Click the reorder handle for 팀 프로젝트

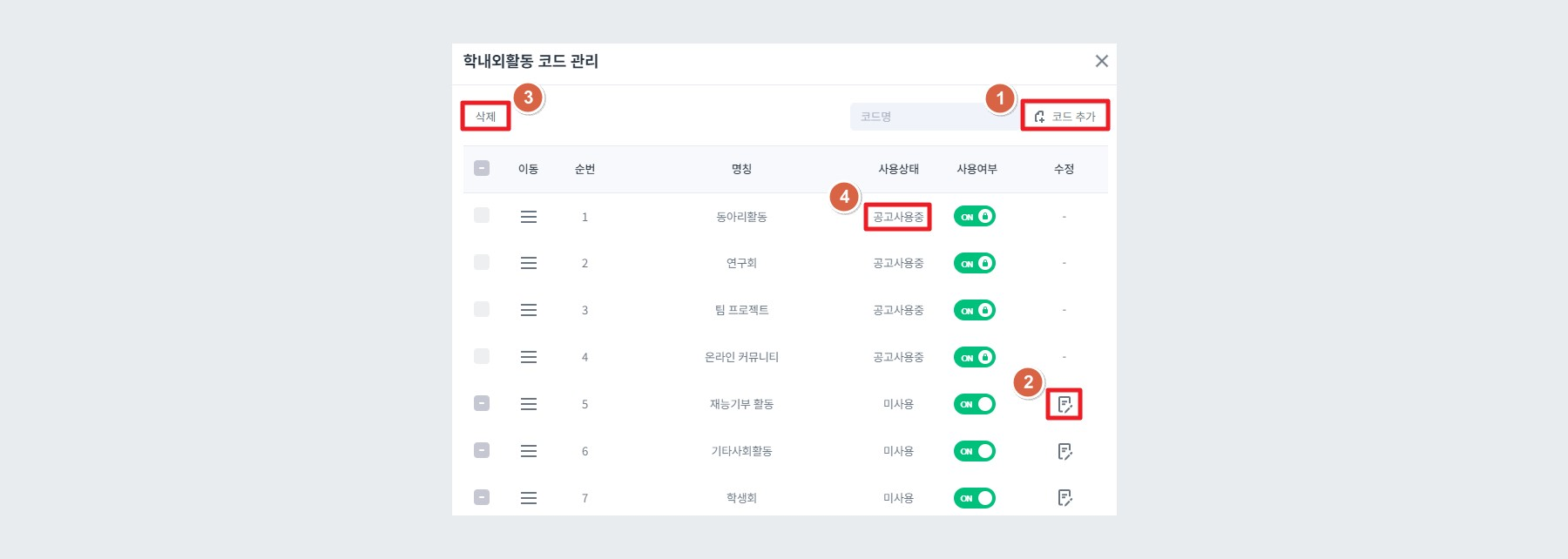(x=529, y=309)
